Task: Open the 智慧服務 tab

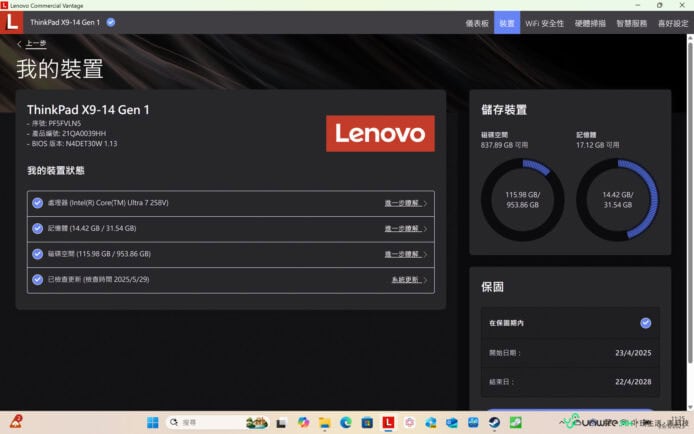Action: tap(632, 23)
